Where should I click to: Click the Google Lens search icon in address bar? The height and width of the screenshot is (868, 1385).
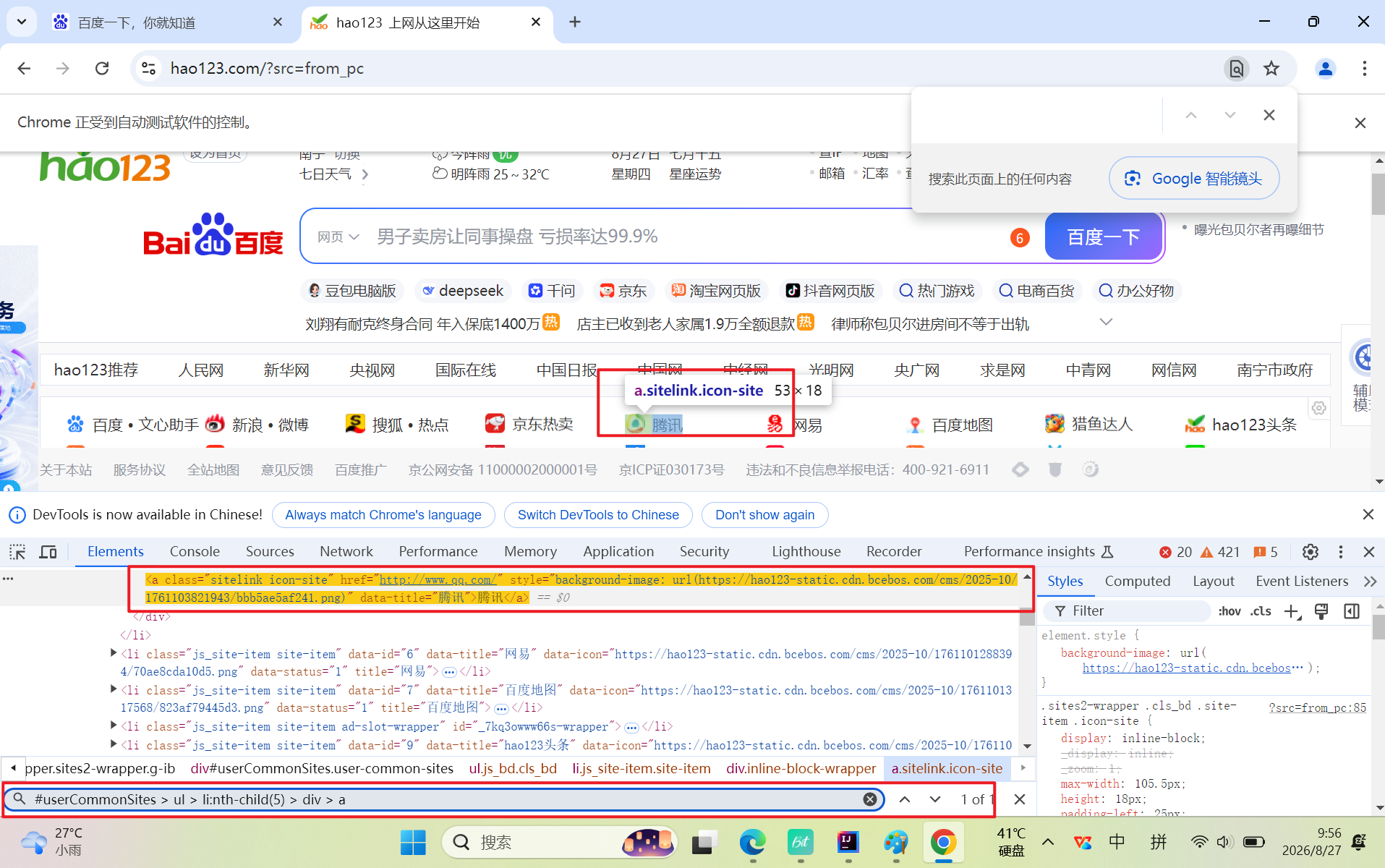point(1237,69)
